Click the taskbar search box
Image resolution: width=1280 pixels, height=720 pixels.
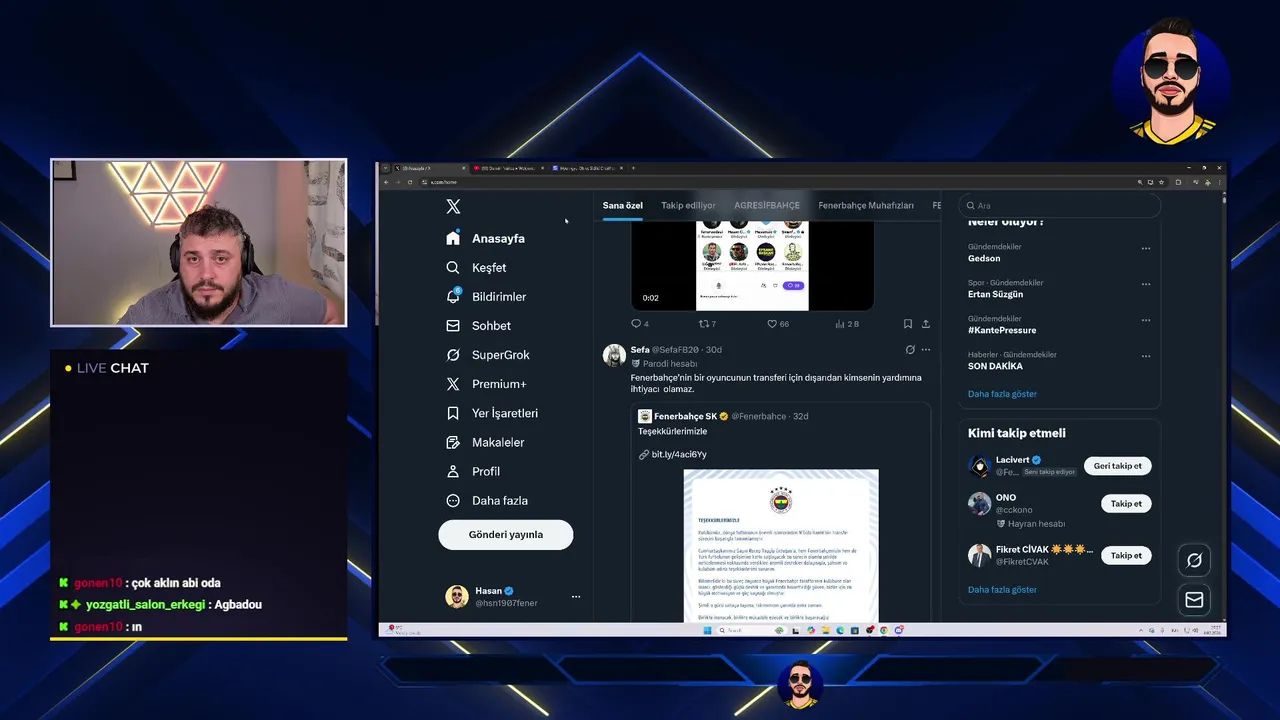(x=752, y=630)
